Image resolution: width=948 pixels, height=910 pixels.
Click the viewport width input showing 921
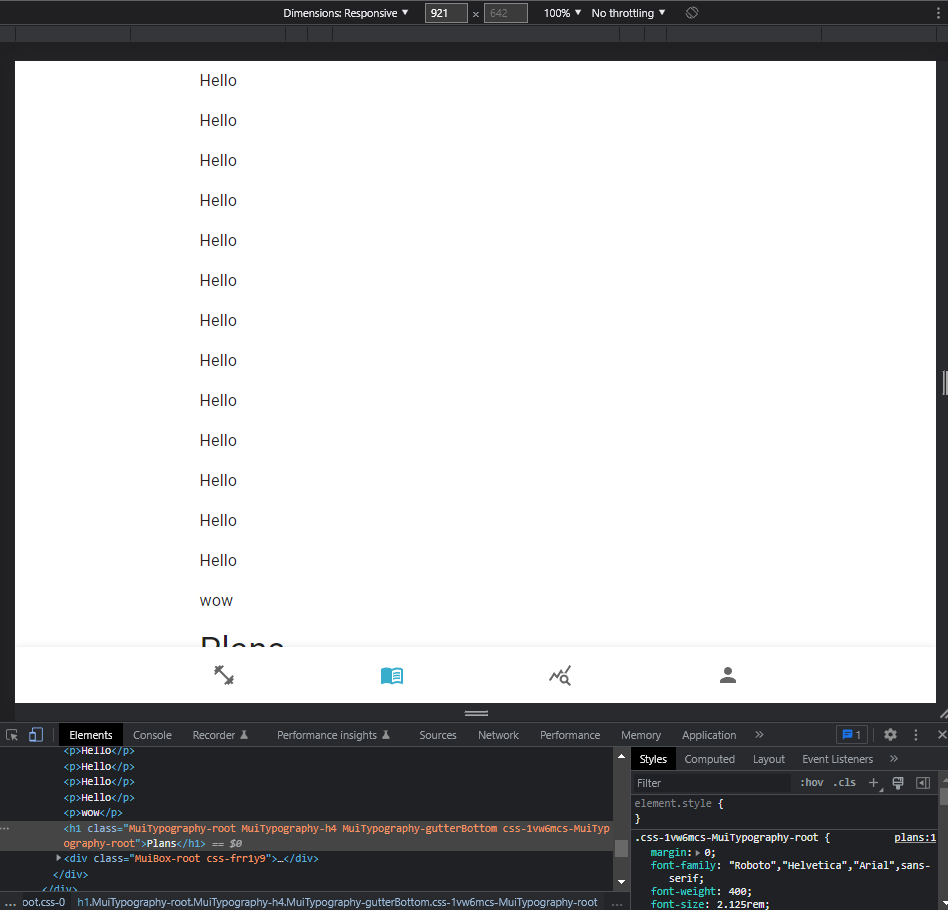pyautogui.click(x=446, y=12)
